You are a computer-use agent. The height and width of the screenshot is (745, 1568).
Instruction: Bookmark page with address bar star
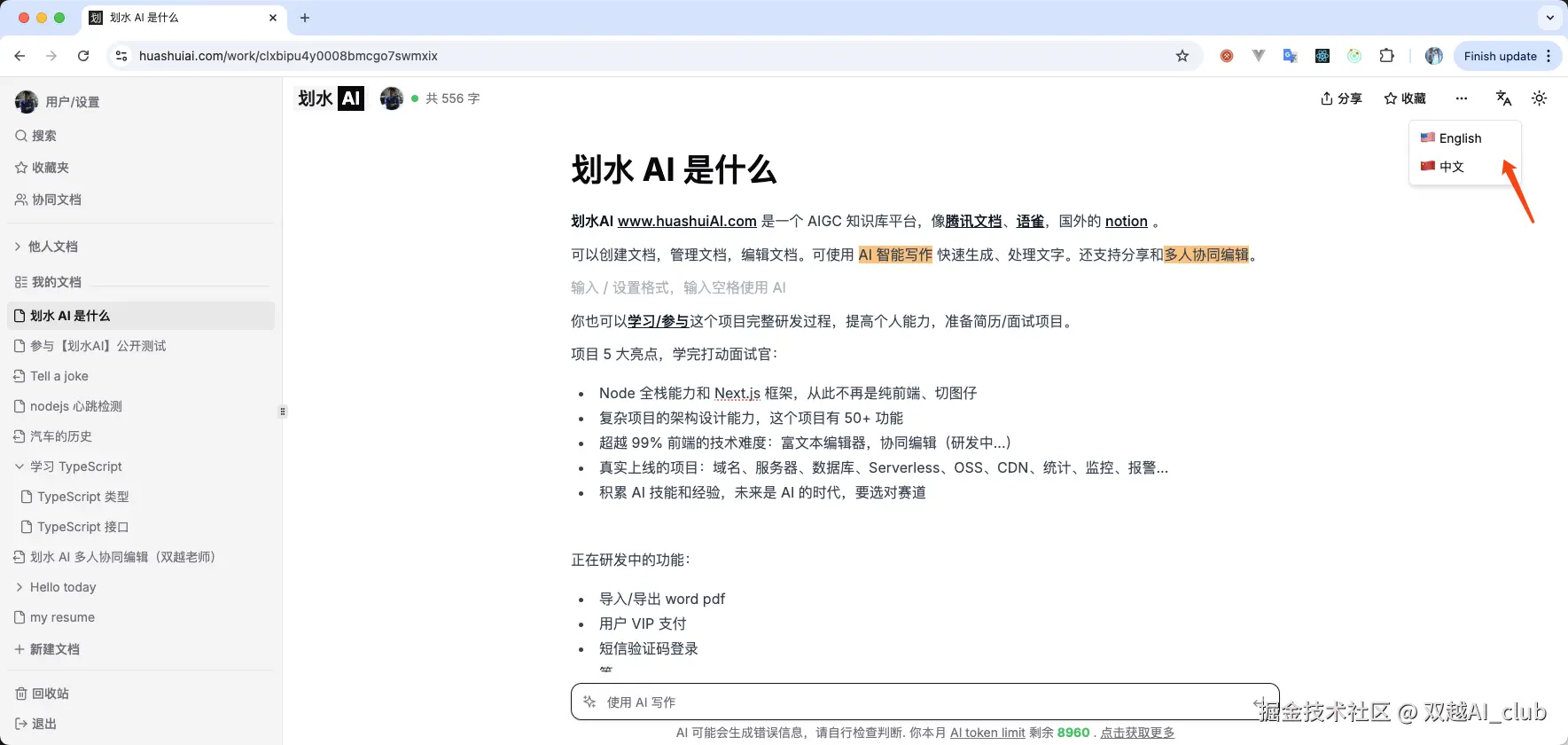1182,56
